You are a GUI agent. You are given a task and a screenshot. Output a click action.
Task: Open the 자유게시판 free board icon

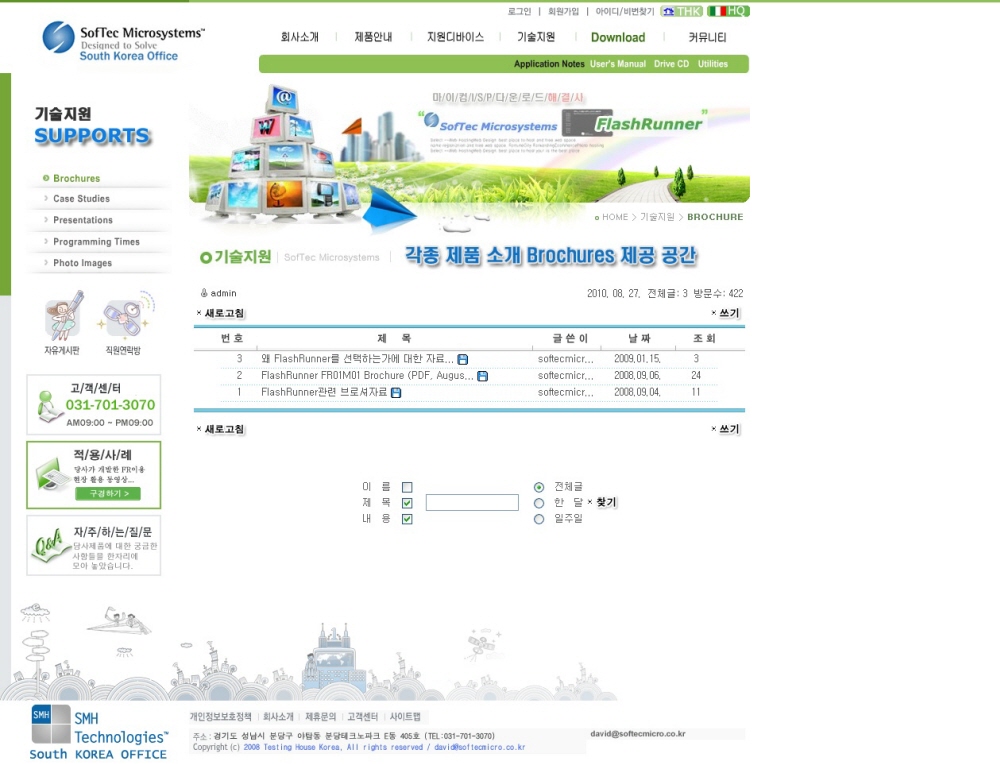[62, 323]
